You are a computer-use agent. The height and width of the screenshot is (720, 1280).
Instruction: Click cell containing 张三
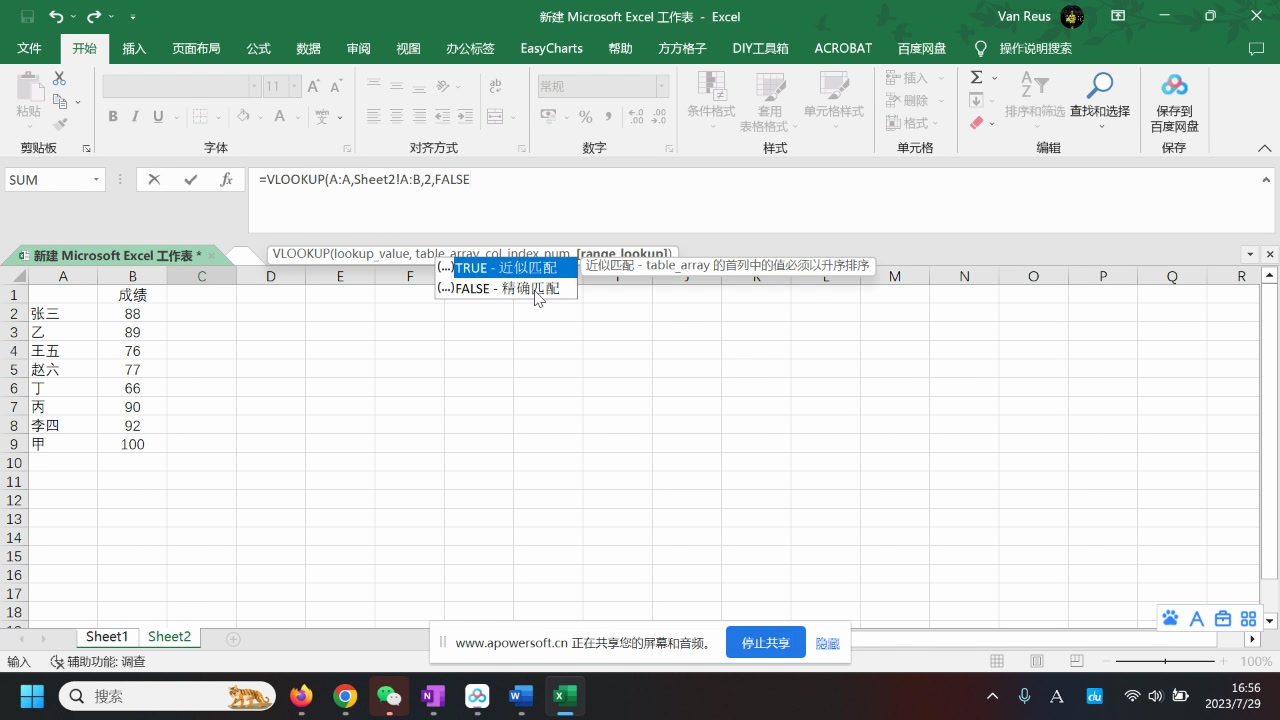pyautogui.click(x=63, y=314)
